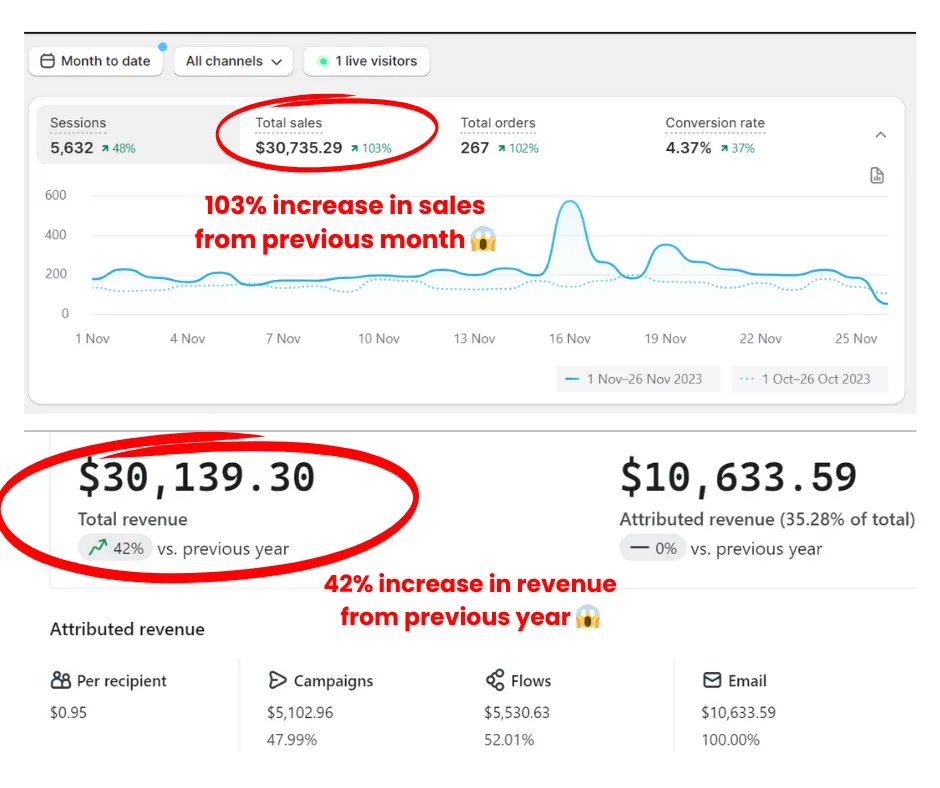The width and height of the screenshot is (940, 788).
Task: Click the Flows branching icon
Action: tap(494, 681)
